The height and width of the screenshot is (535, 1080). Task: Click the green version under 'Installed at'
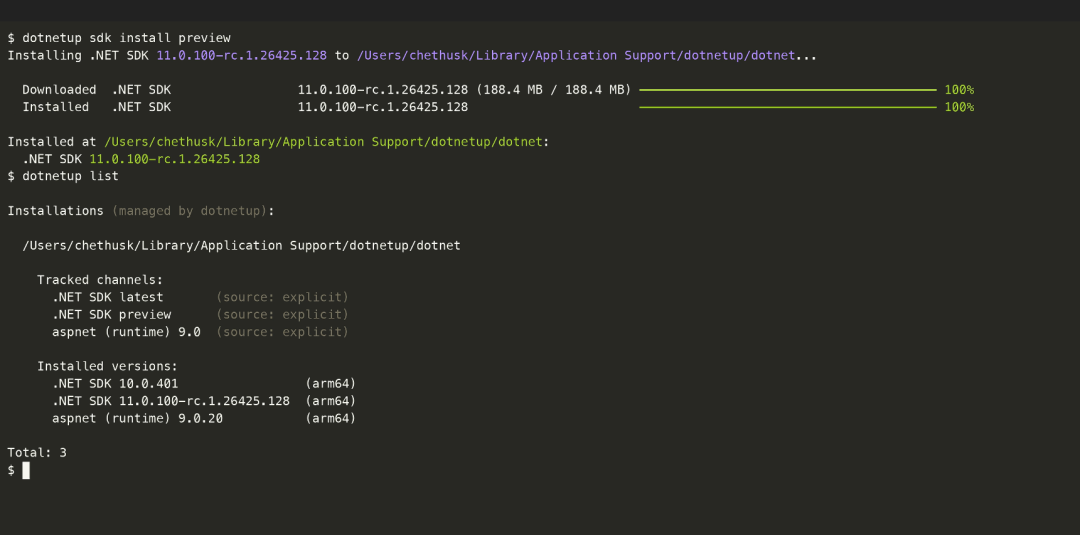click(175, 159)
